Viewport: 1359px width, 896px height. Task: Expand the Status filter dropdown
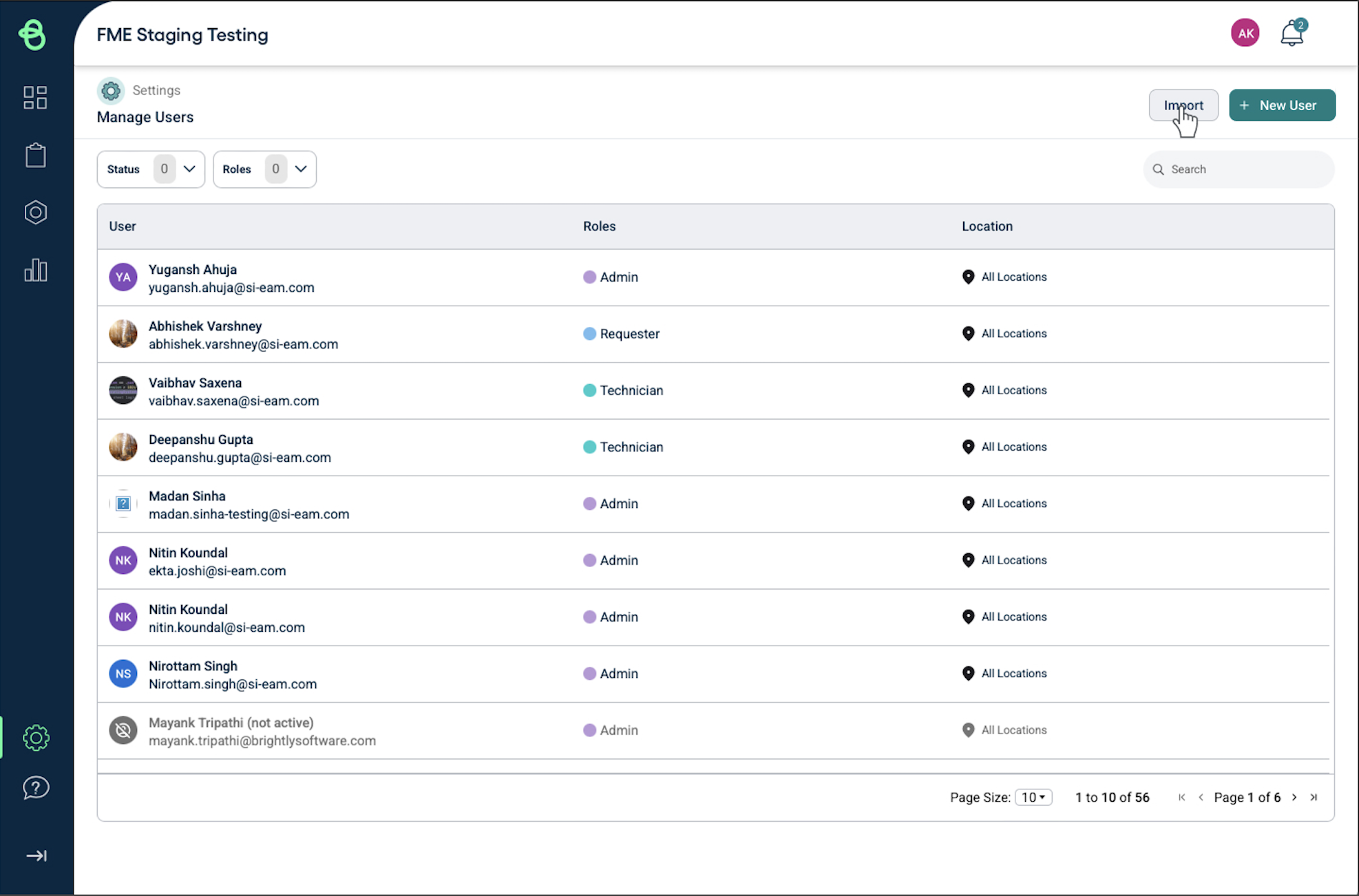(x=151, y=169)
